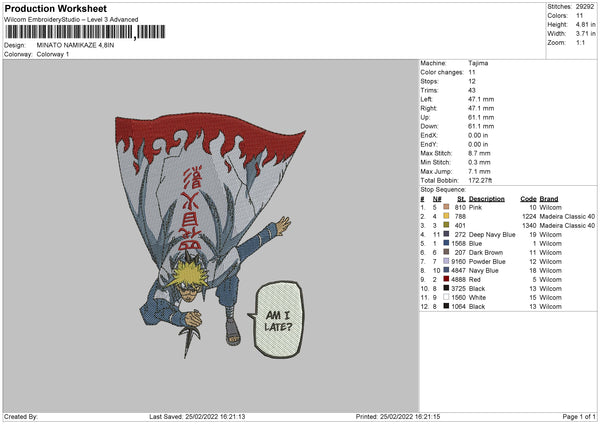Click the Powder Blue color swatch
This screenshot has width=600, height=424.
point(446,261)
